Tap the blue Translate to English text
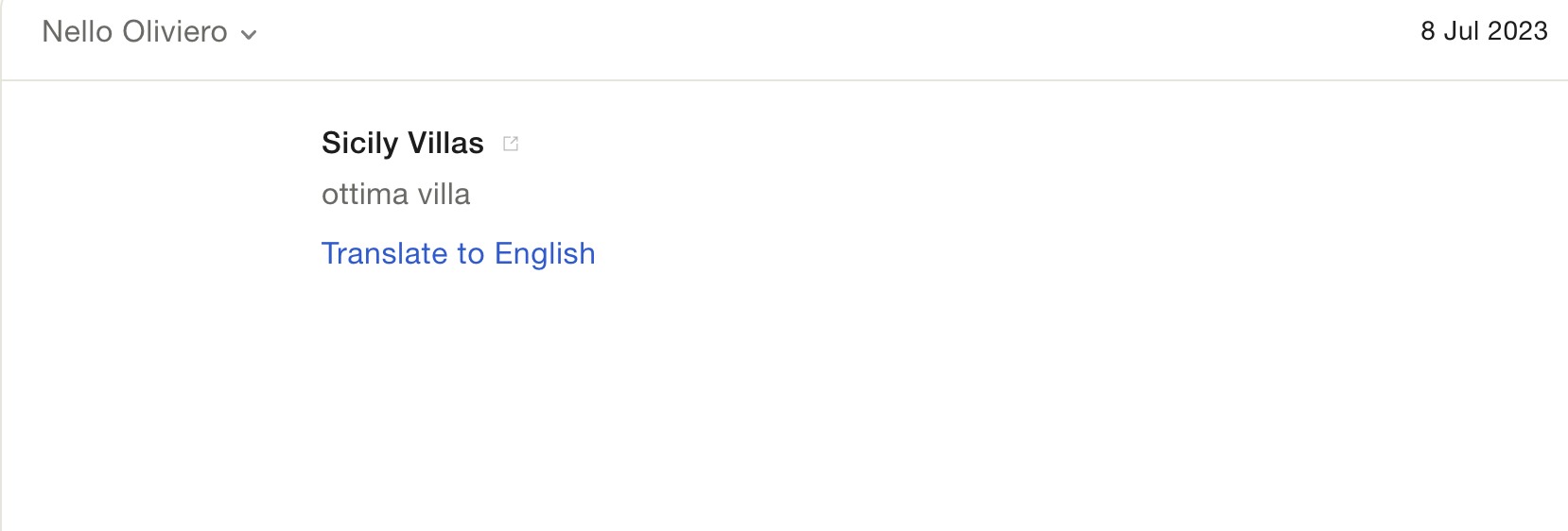 458,253
